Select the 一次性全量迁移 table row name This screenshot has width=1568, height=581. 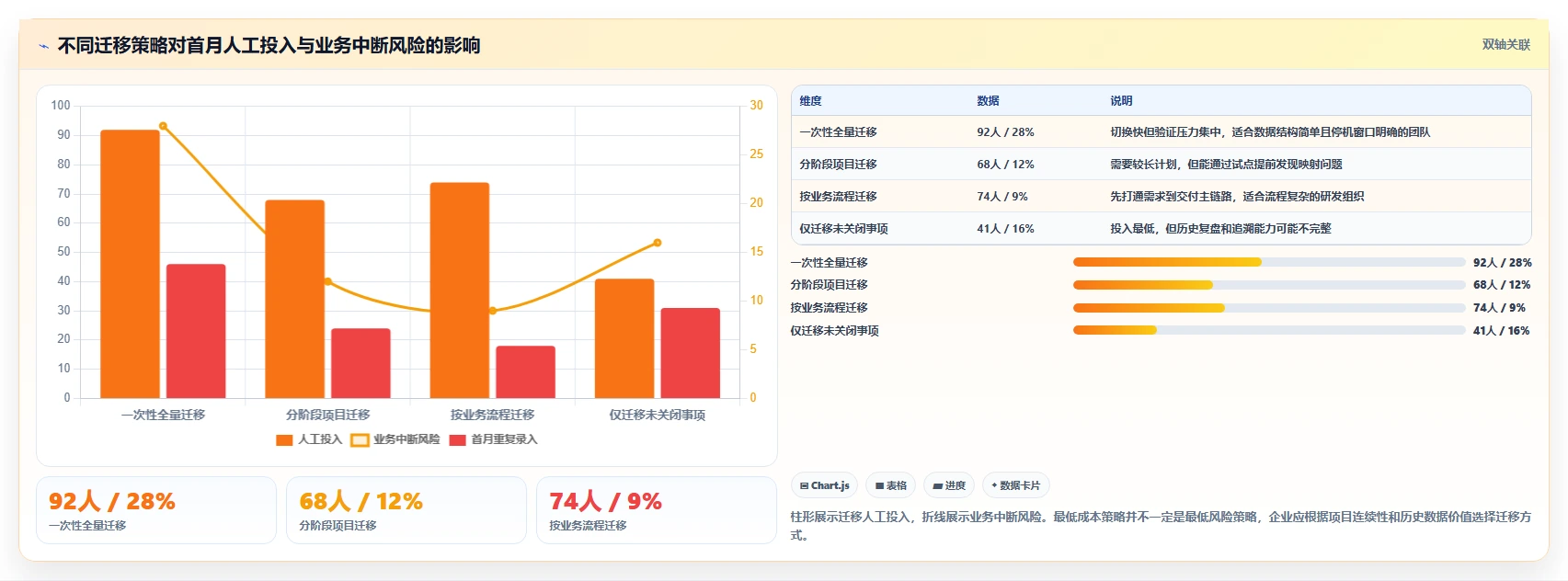click(x=838, y=132)
